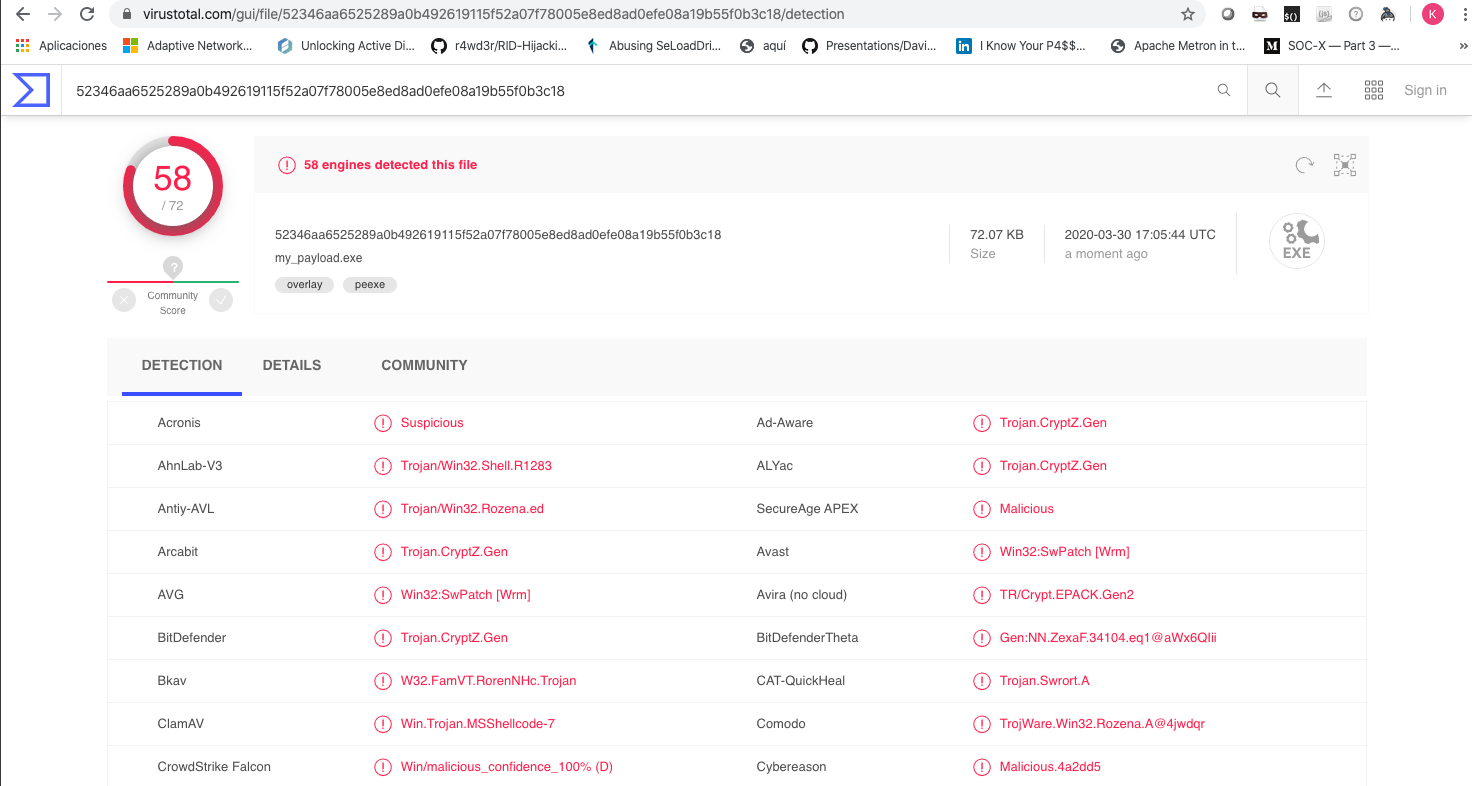Vote malicious with community X button
This screenshot has height=786, width=1472.
pyautogui.click(x=124, y=300)
